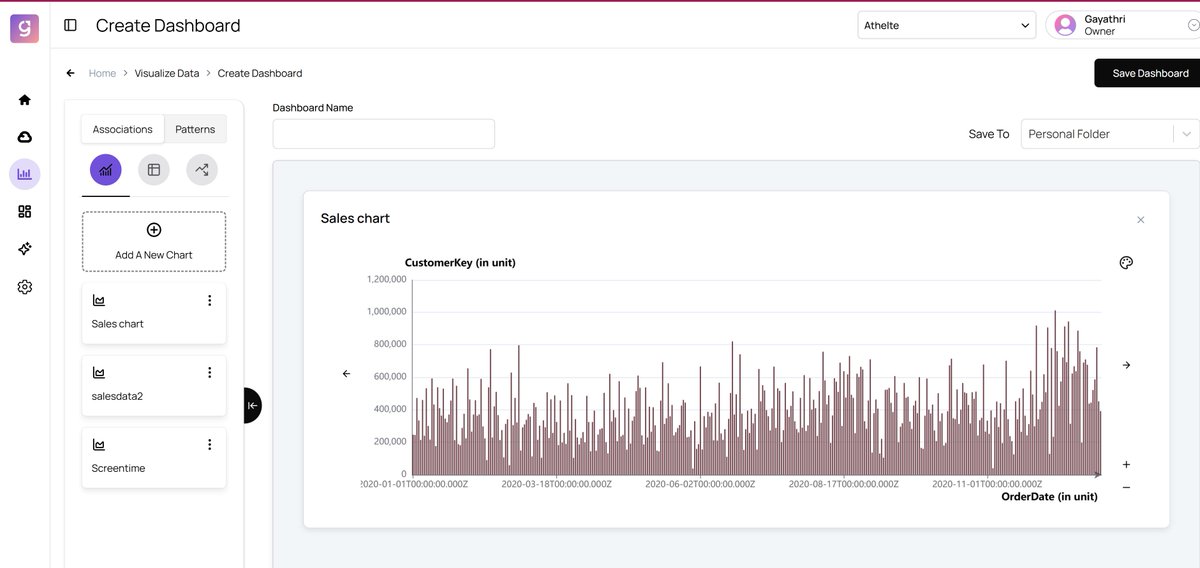Click the plus circle in Add chart
The width and height of the screenshot is (1200, 568).
[154, 230]
